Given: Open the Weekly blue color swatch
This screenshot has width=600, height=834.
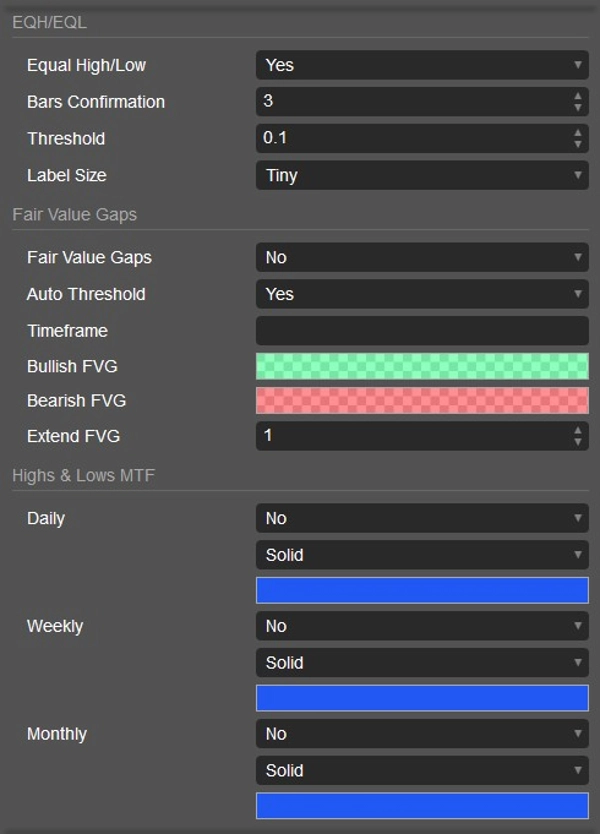Looking at the screenshot, I should [x=422, y=698].
